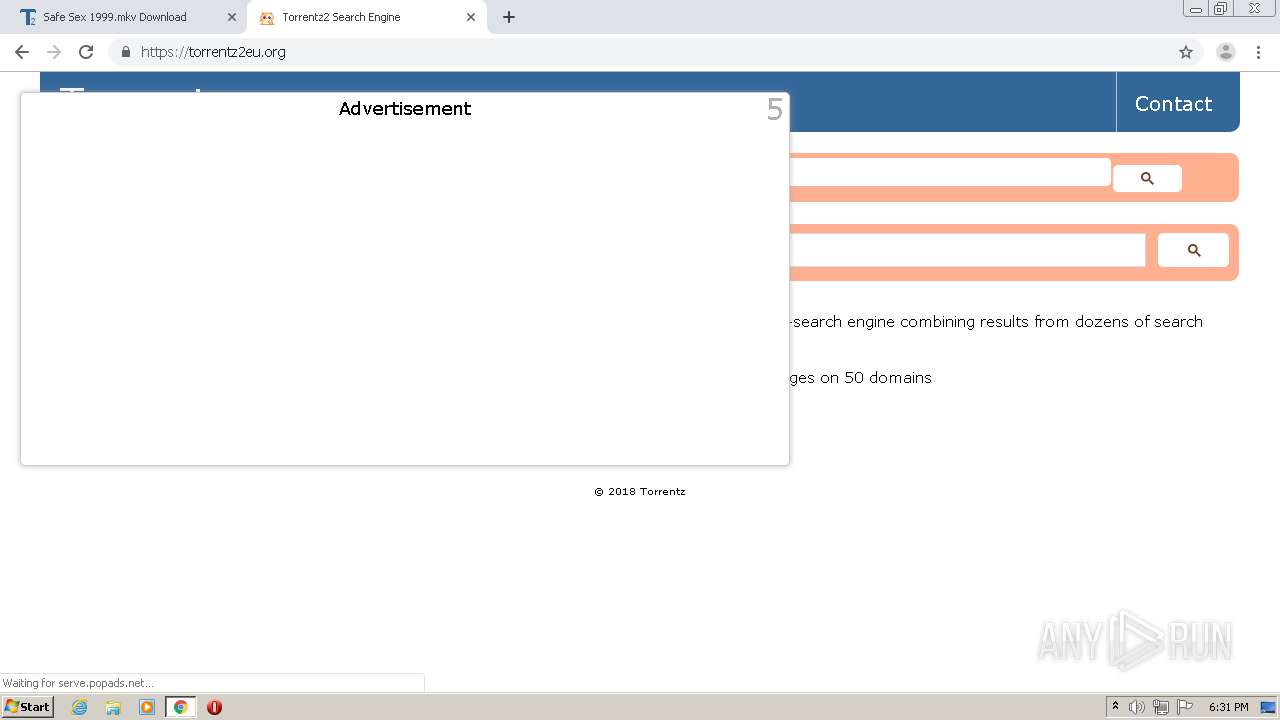Open the Chrome profile avatar
The width and height of the screenshot is (1280, 720).
[1226, 52]
